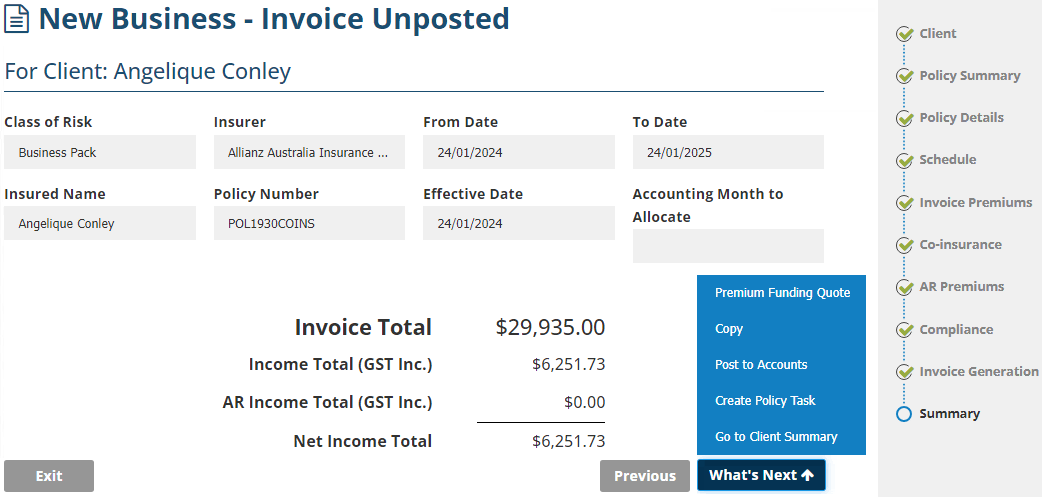Viewport: 1042px width, 497px height.
Task: Click the Client step checkmark icon
Action: coord(905,34)
